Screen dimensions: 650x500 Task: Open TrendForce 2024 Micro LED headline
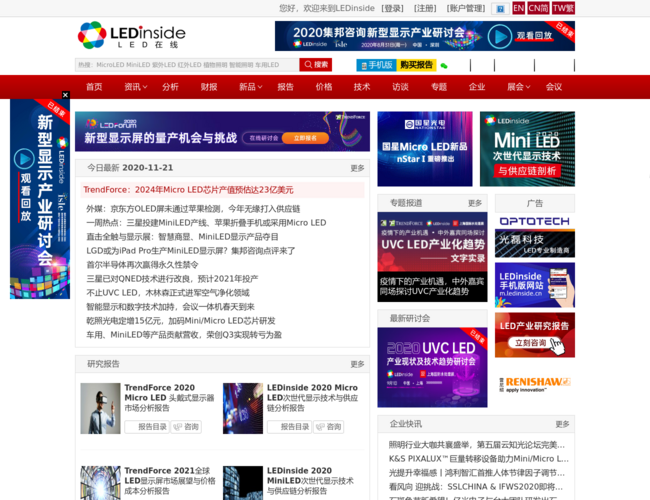click(x=188, y=190)
